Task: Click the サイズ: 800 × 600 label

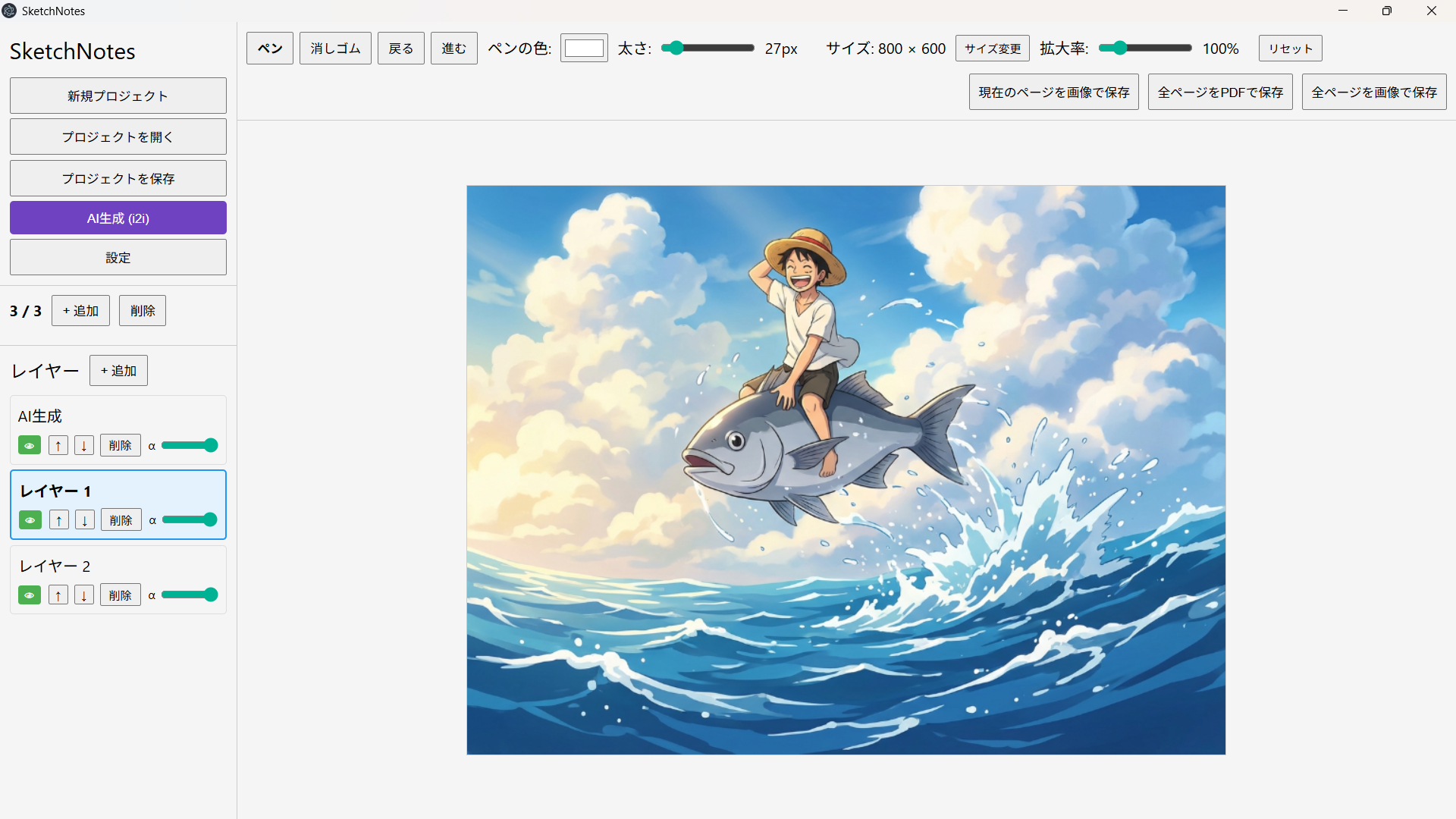Action: click(886, 49)
